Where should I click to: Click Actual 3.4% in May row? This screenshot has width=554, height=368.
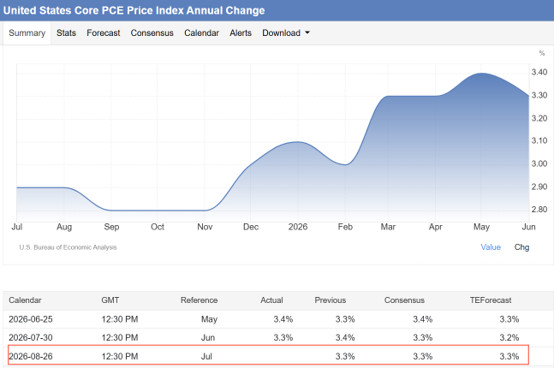283,319
